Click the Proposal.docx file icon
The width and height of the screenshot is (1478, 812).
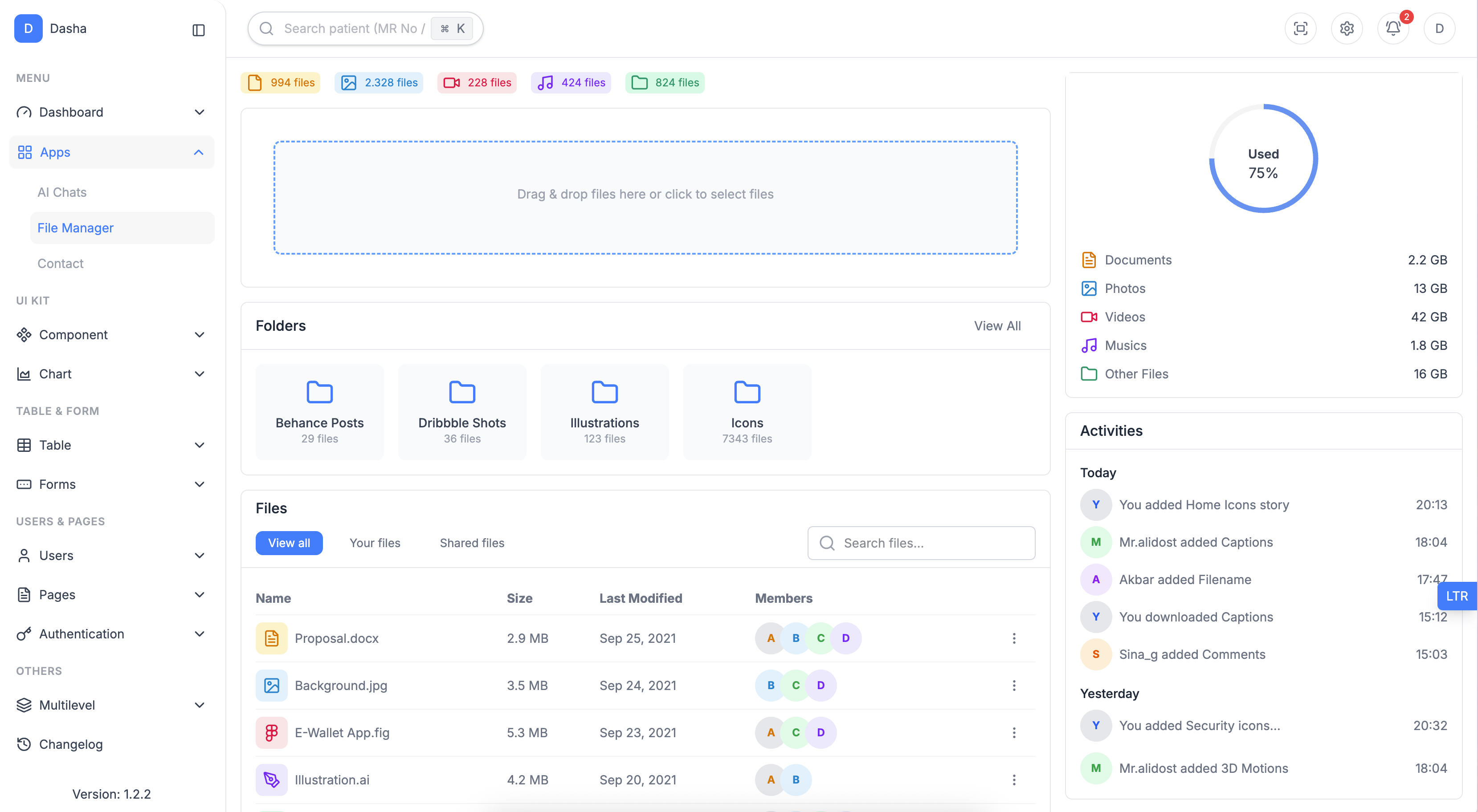point(271,638)
